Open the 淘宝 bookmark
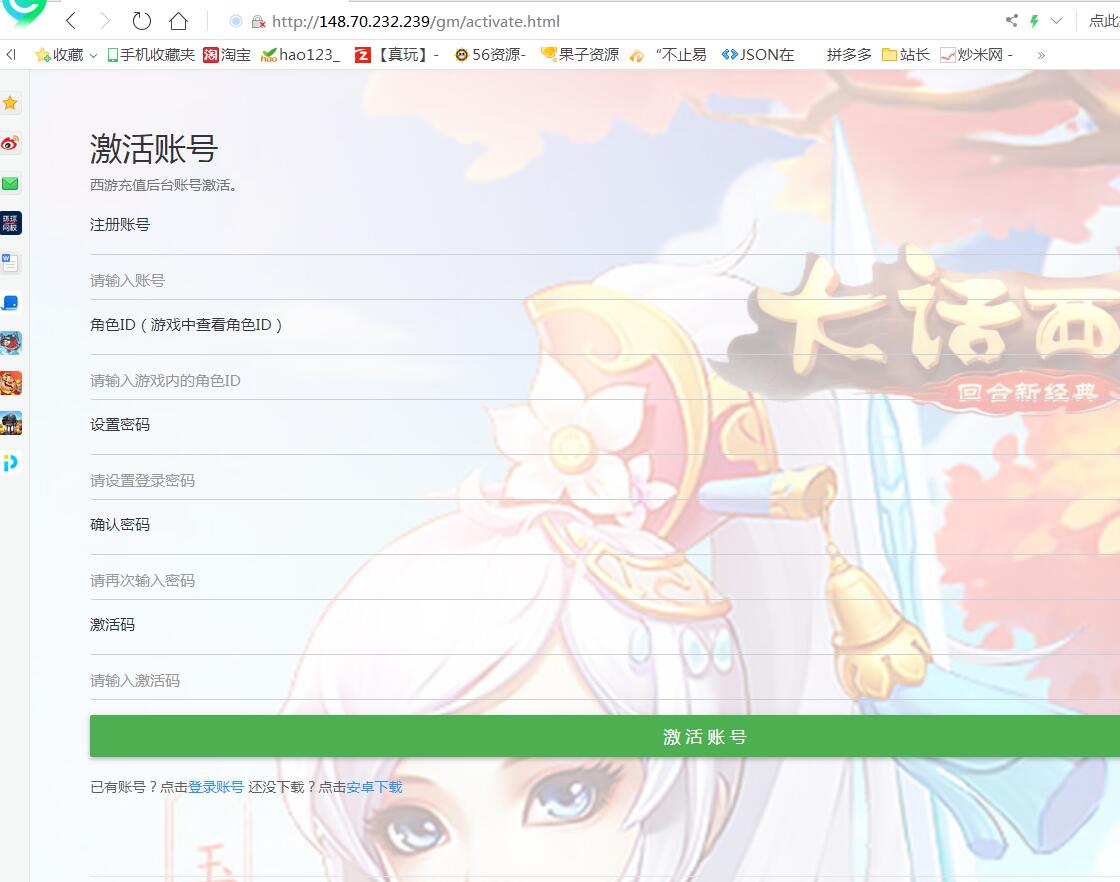This screenshot has width=1120, height=882. click(x=227, y=55)
